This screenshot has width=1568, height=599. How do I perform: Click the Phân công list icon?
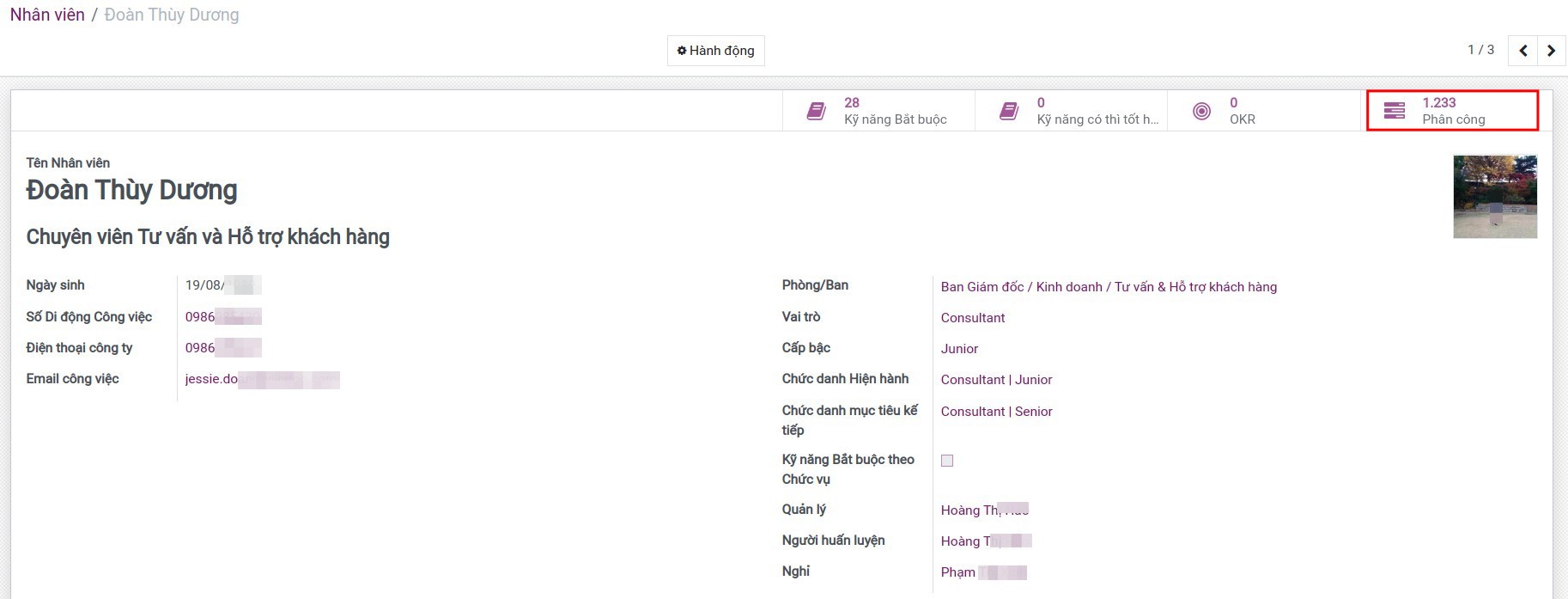point(1394,111)
